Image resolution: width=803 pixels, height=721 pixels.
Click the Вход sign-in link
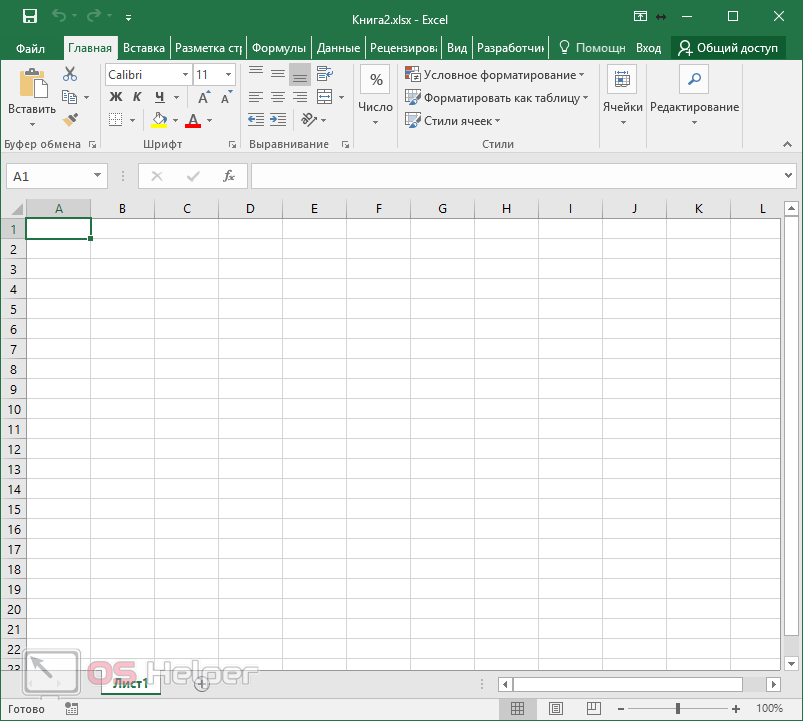pyautogui.click(x=648, y=48)
